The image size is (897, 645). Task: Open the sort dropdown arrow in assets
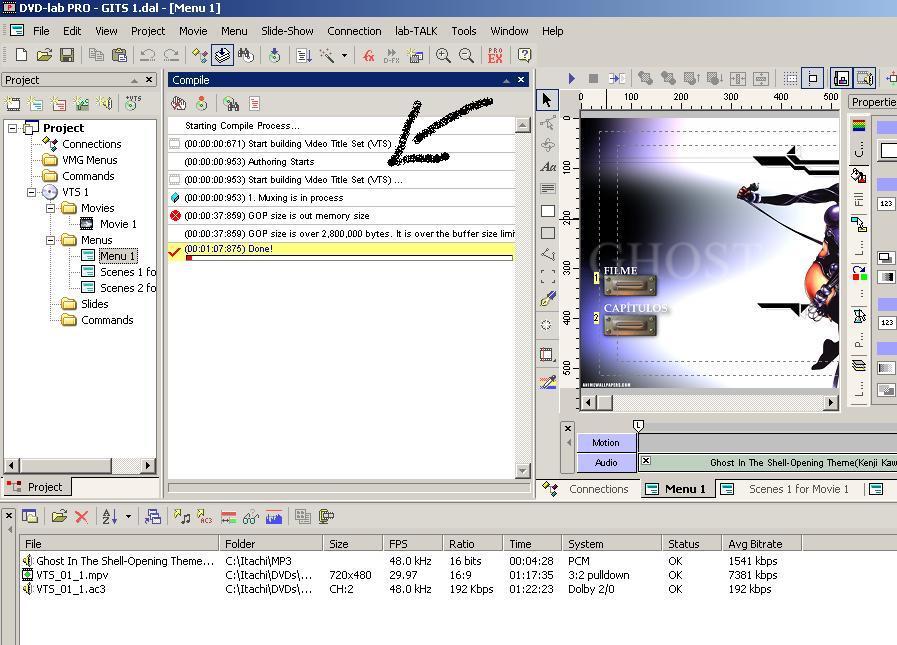[x=128, y=517]
